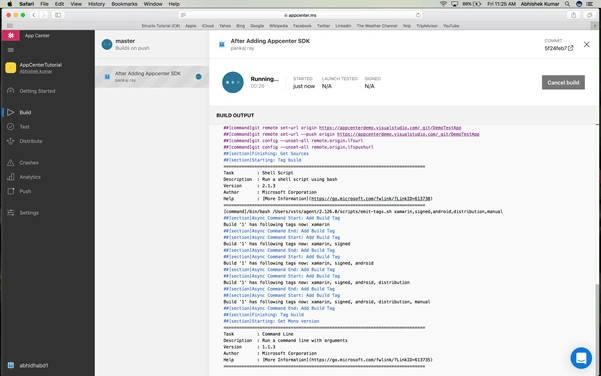Open The Weather Channel bookmark
The height and width of the screenshot is (376, 601).
coord(377,26)
